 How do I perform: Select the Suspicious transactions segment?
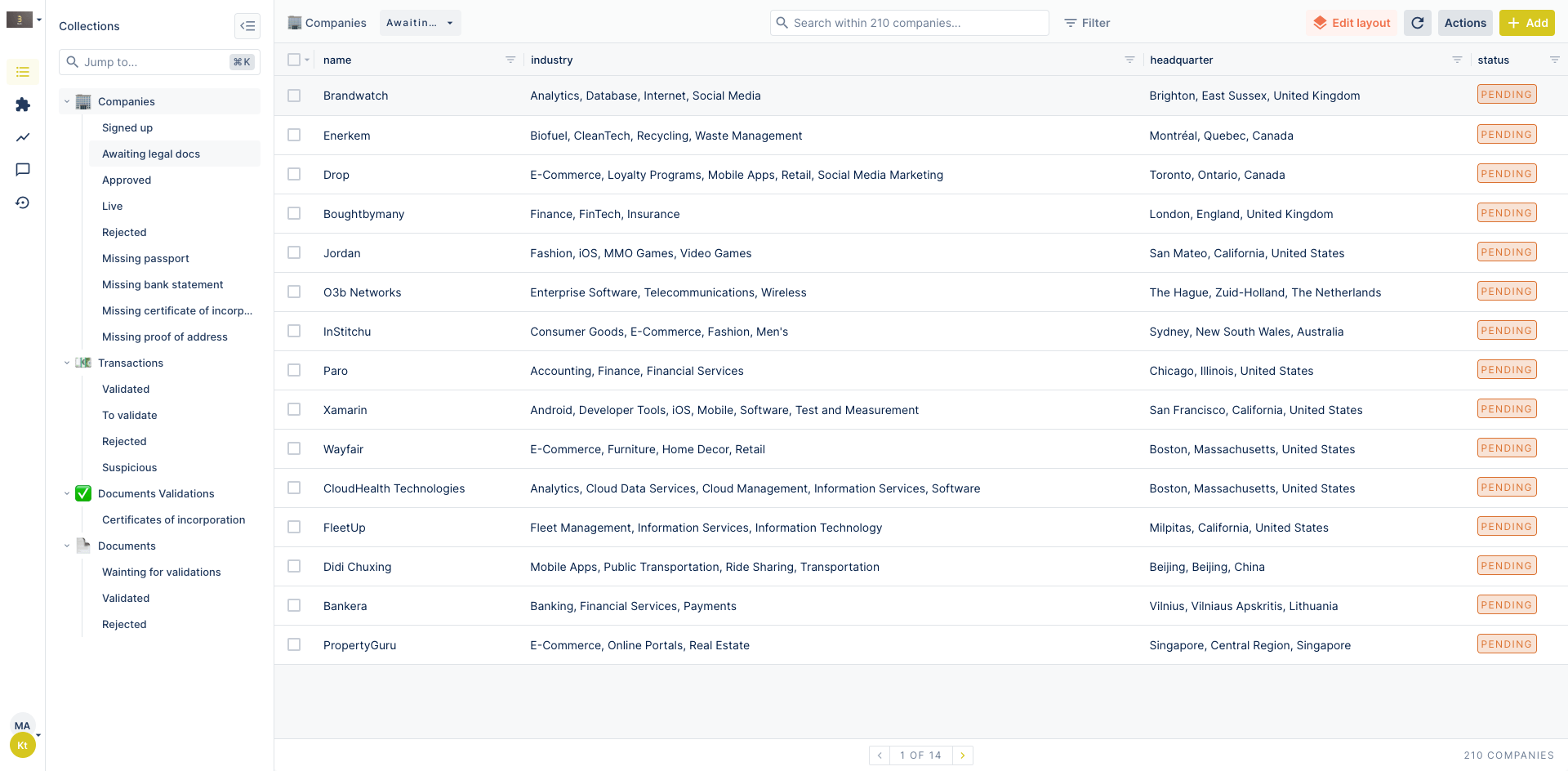tap(129, 467)
